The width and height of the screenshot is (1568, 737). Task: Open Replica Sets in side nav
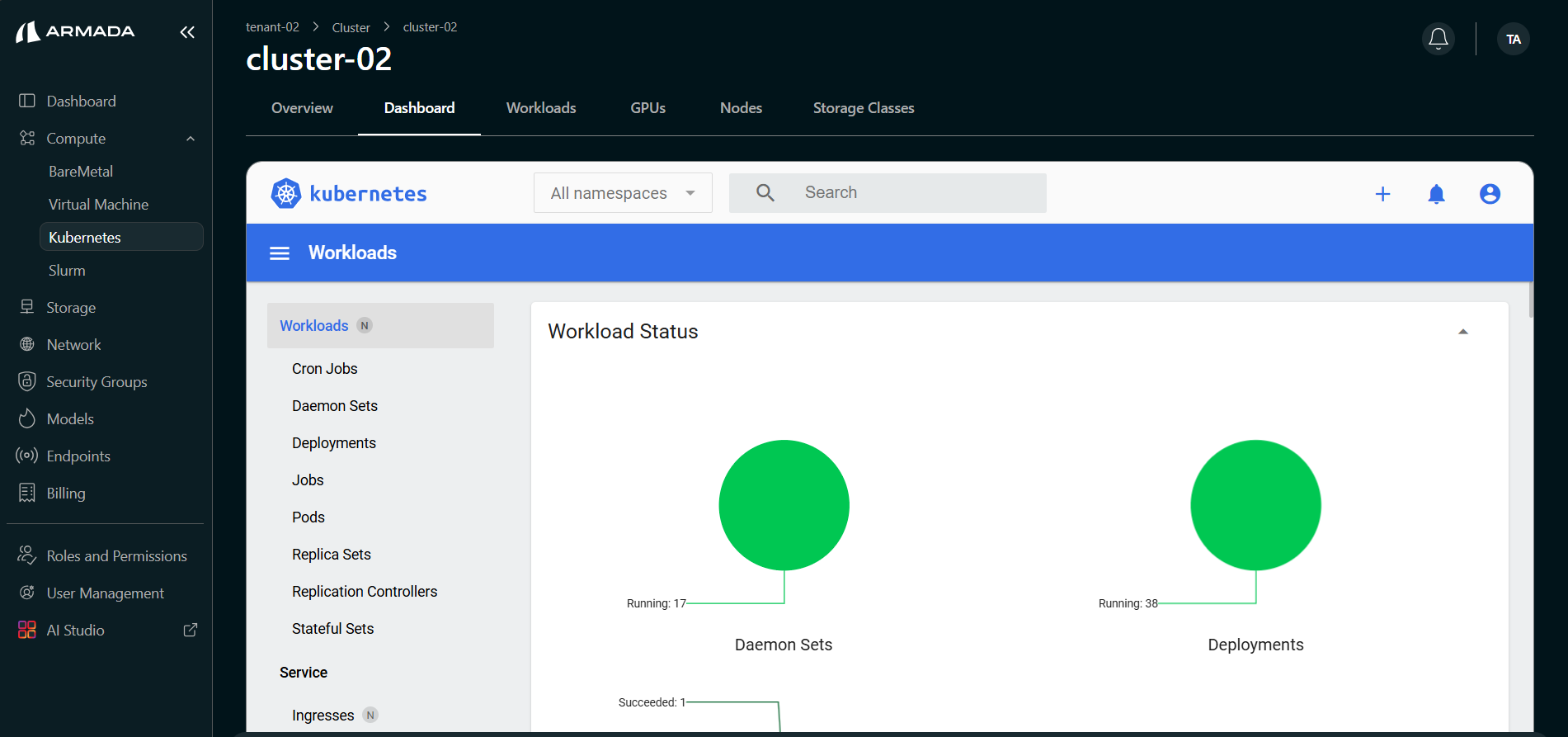(331, 555)
